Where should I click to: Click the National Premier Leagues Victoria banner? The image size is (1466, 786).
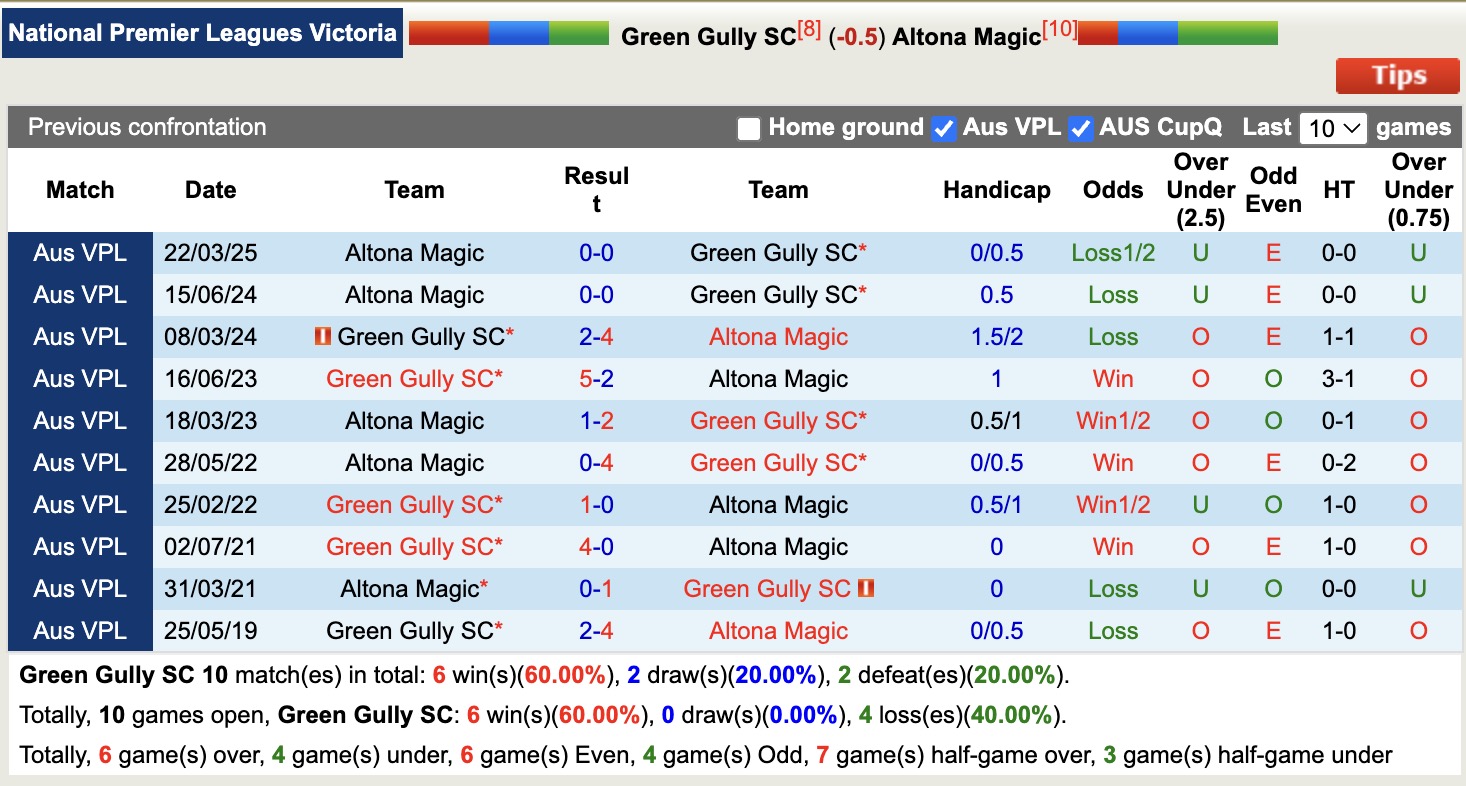[202, 32]
